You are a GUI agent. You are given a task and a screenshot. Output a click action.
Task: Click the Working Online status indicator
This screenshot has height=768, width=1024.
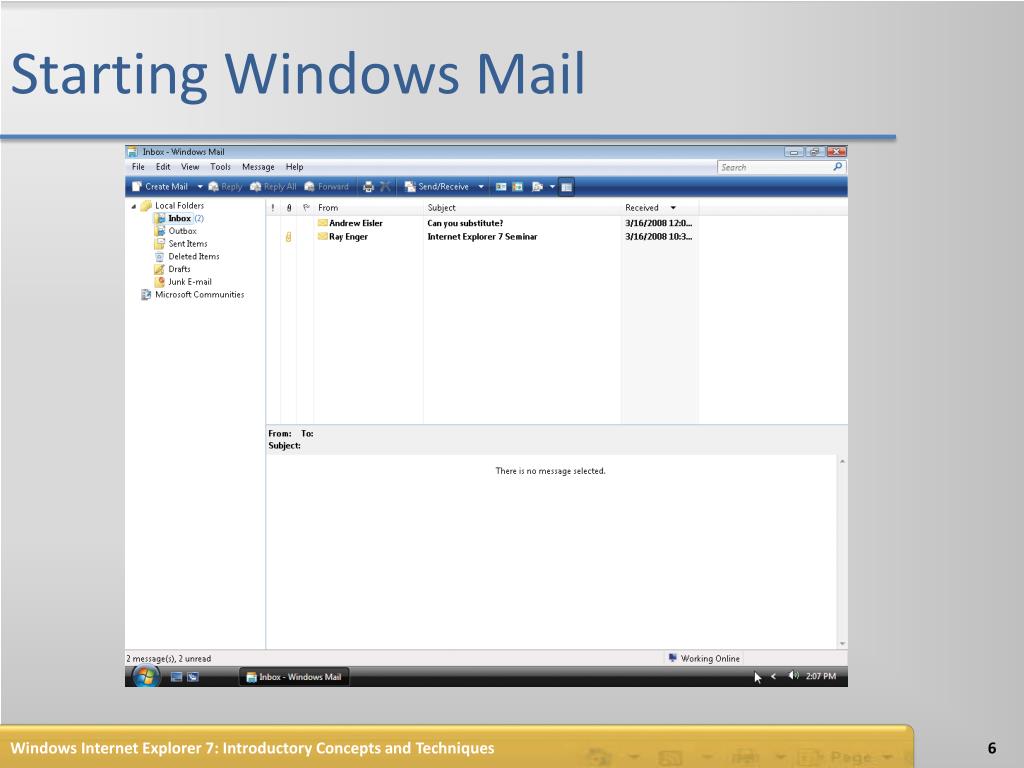704,658
